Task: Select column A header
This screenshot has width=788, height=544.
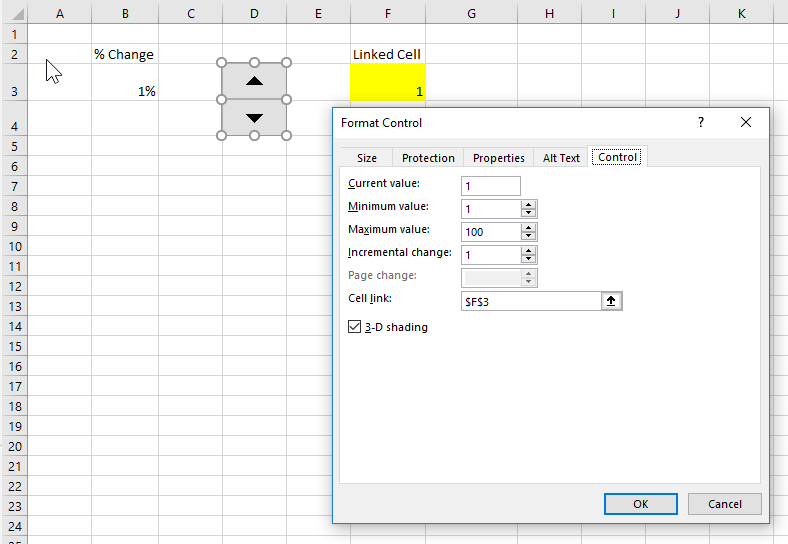Action: click(x=60, y=14)
